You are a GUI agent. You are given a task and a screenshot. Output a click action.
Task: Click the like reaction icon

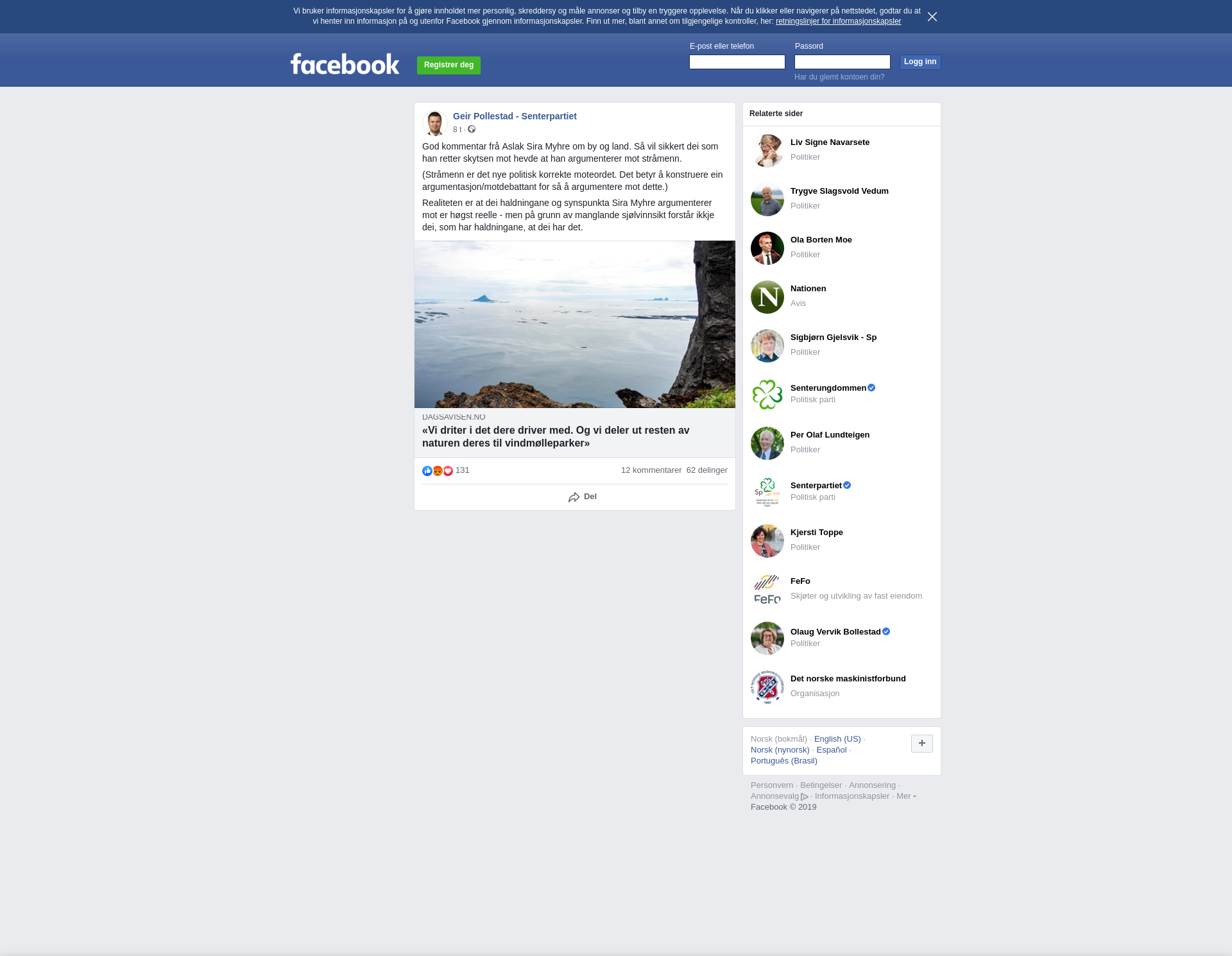(427, 471)
